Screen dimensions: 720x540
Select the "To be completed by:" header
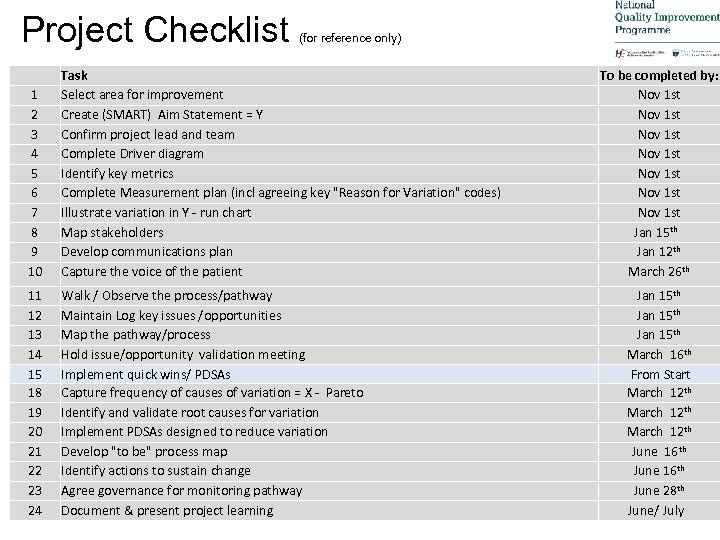point(658,75)
